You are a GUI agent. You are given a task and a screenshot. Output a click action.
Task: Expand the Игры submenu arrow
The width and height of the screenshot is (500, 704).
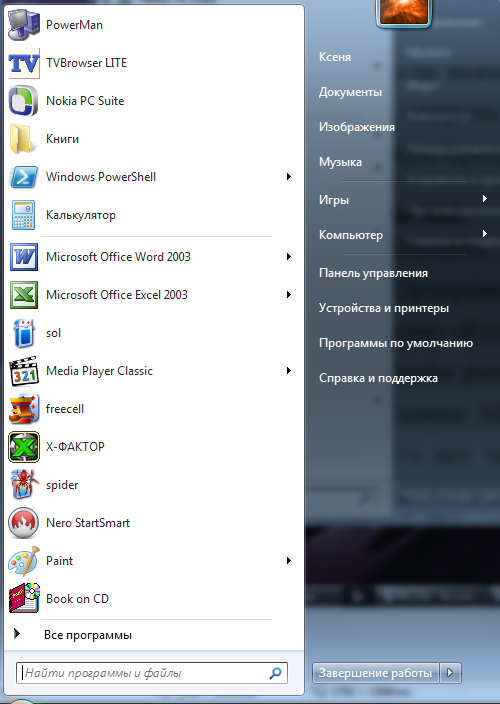(485, 198)
